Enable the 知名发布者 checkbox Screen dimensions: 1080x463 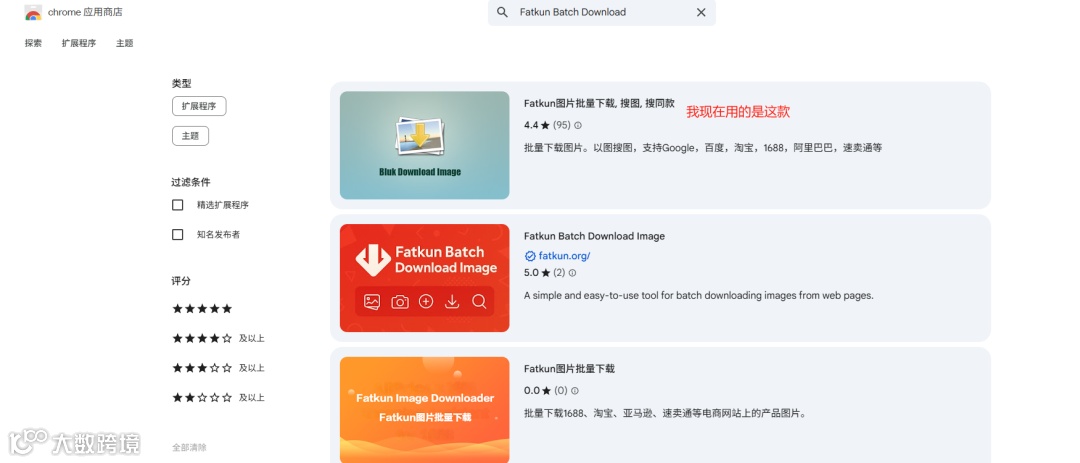pos(178,234)
